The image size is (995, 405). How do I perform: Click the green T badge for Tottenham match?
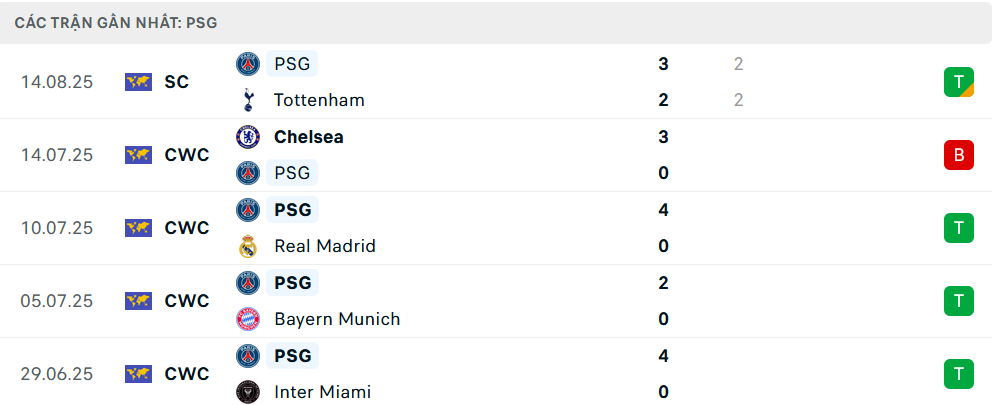958,82
